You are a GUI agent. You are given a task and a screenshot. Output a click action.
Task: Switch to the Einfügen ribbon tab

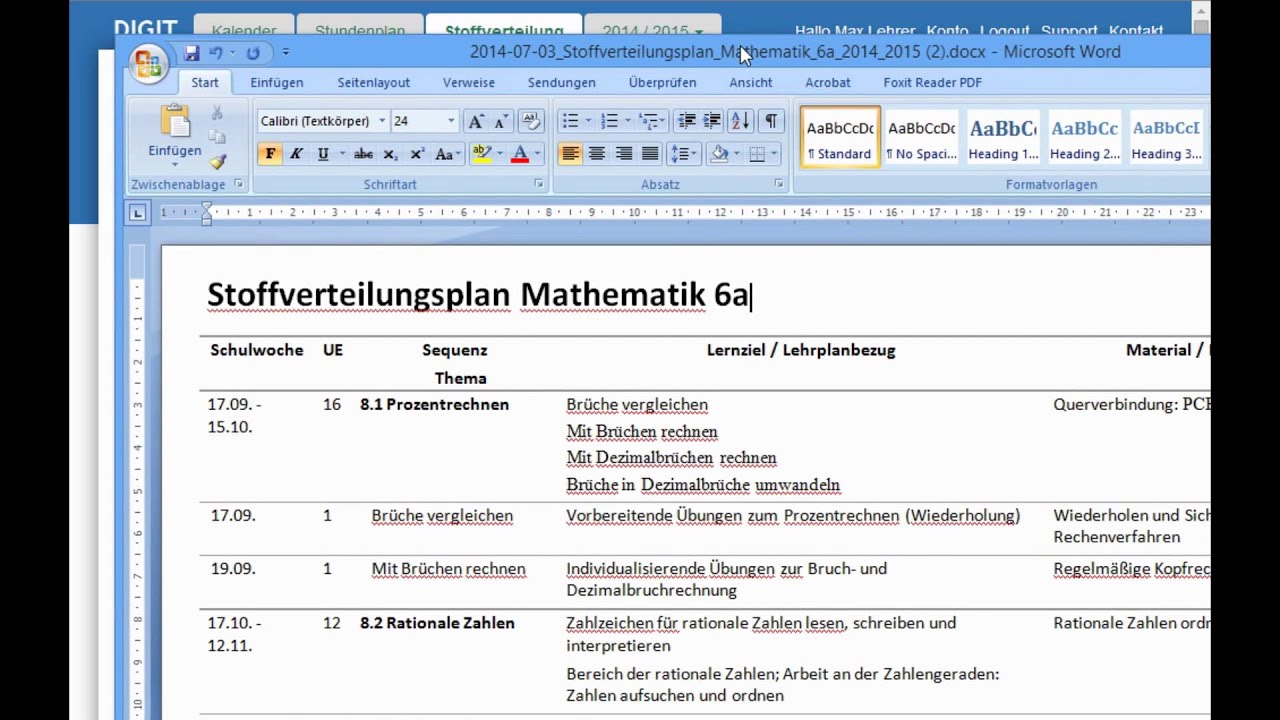[x=277, y=82]
